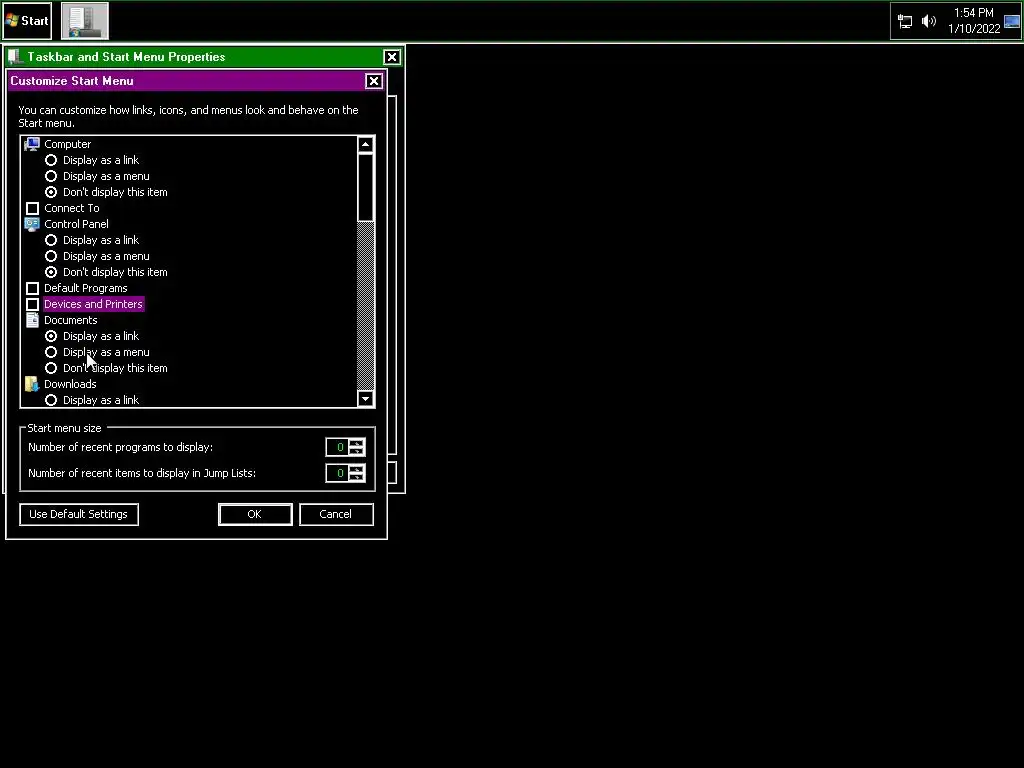1024x768 pixels.
Task: Confirm with the OK button
Action: [255, 514]
